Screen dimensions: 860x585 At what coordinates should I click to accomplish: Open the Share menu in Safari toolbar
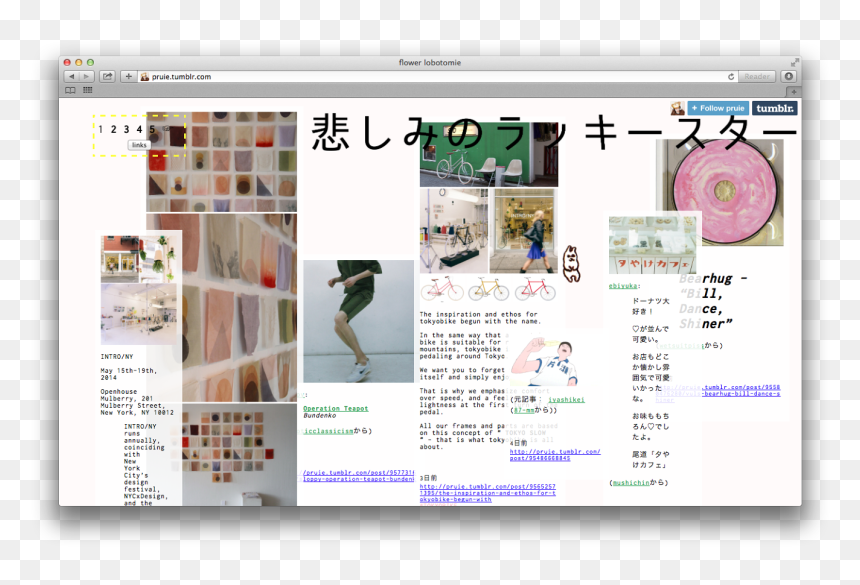coord(108,77)
